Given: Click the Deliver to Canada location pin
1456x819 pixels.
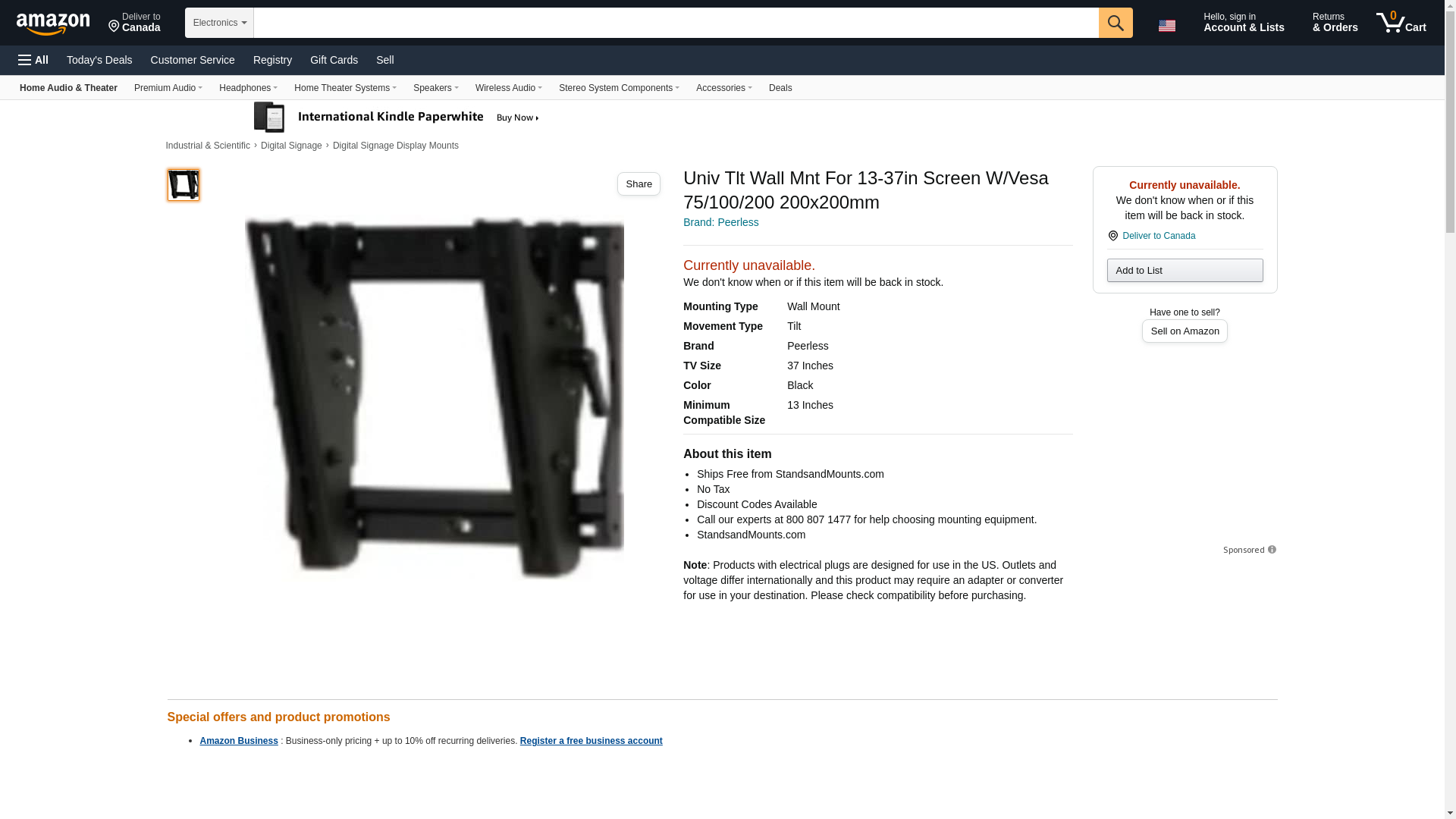Looking at the screenshot, I should pos(1112,236).
